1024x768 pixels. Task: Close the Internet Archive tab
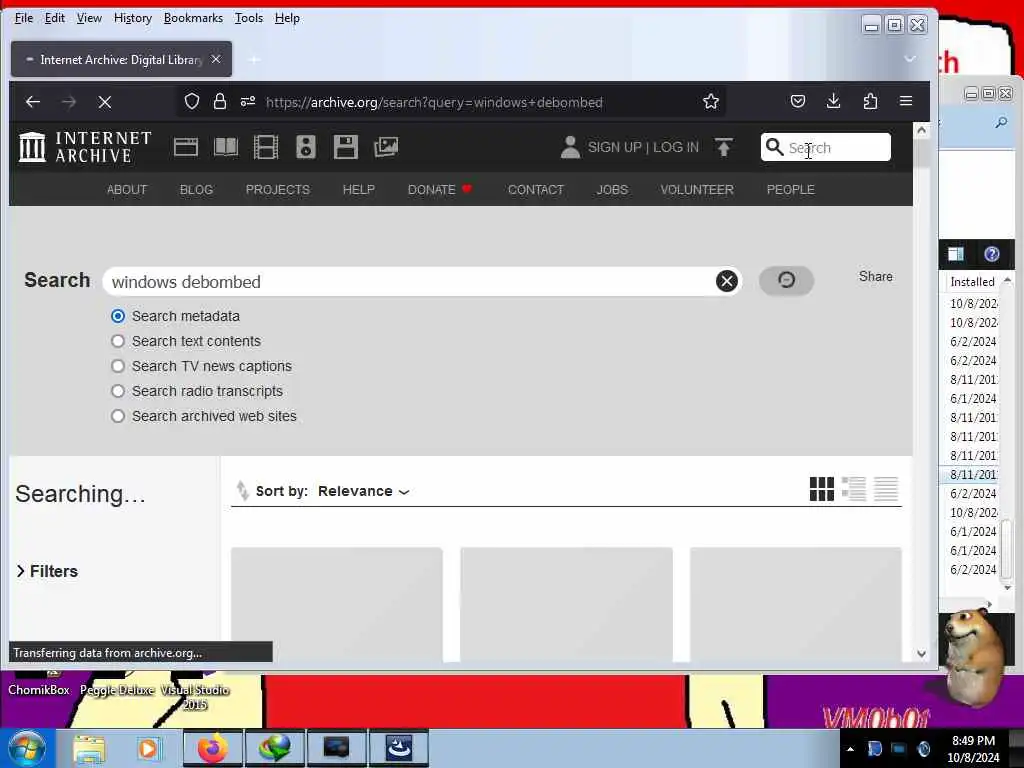click(216, 59)
